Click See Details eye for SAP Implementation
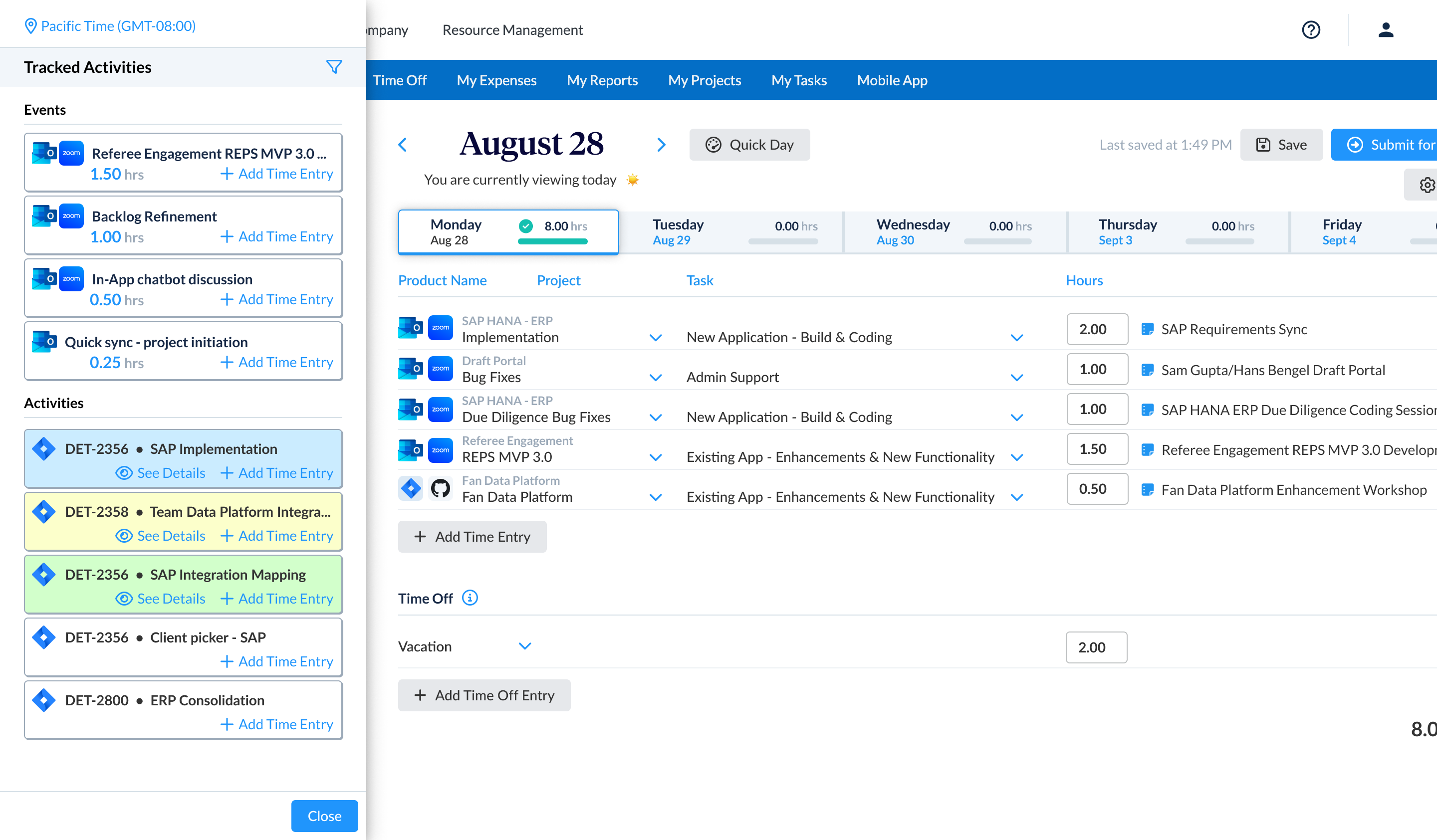Screen dimensions: 1437x840 coord(160,473)
